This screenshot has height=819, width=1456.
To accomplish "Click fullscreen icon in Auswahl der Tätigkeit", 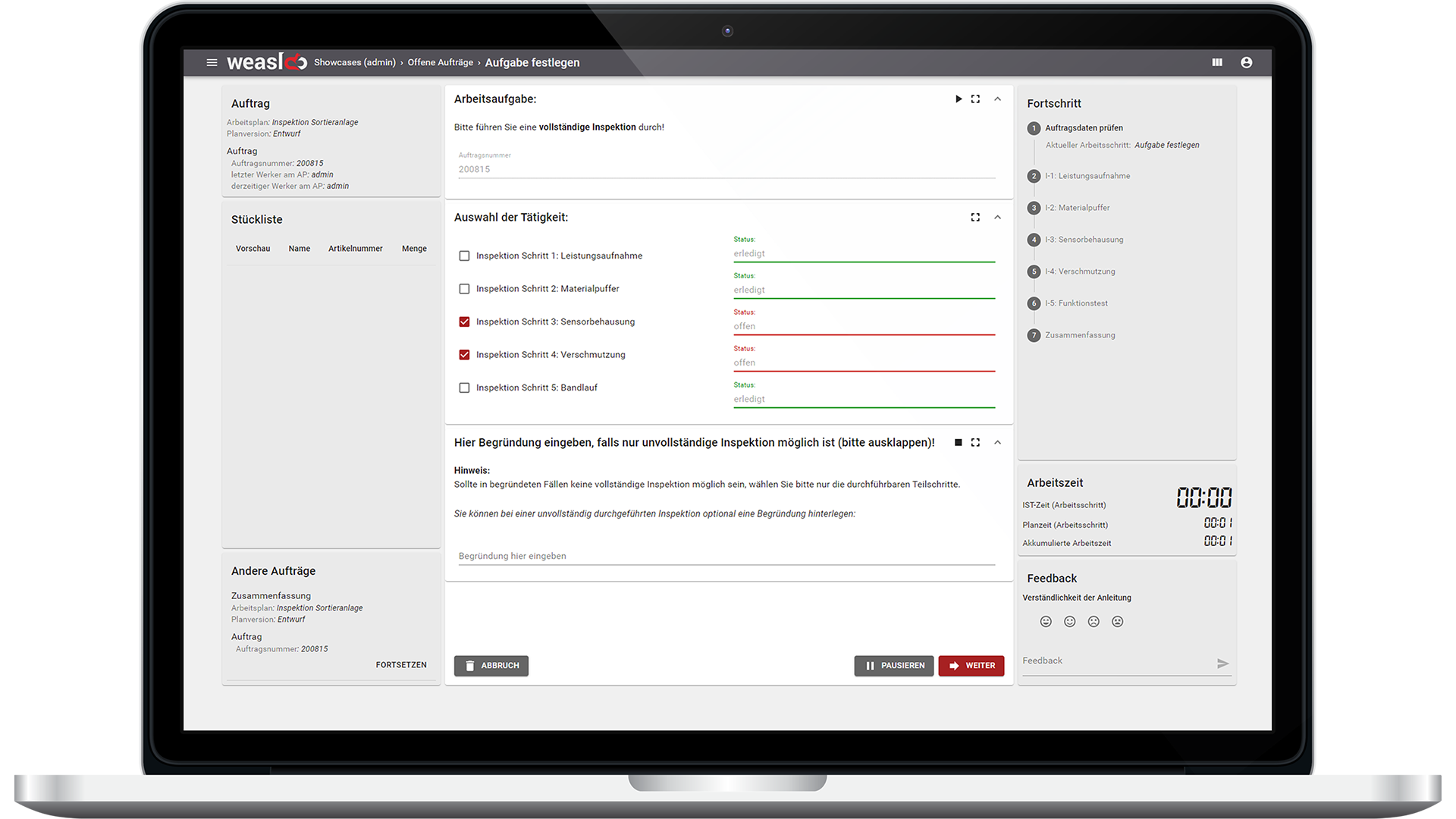I will pyautogui.click(x=975, y=218).
